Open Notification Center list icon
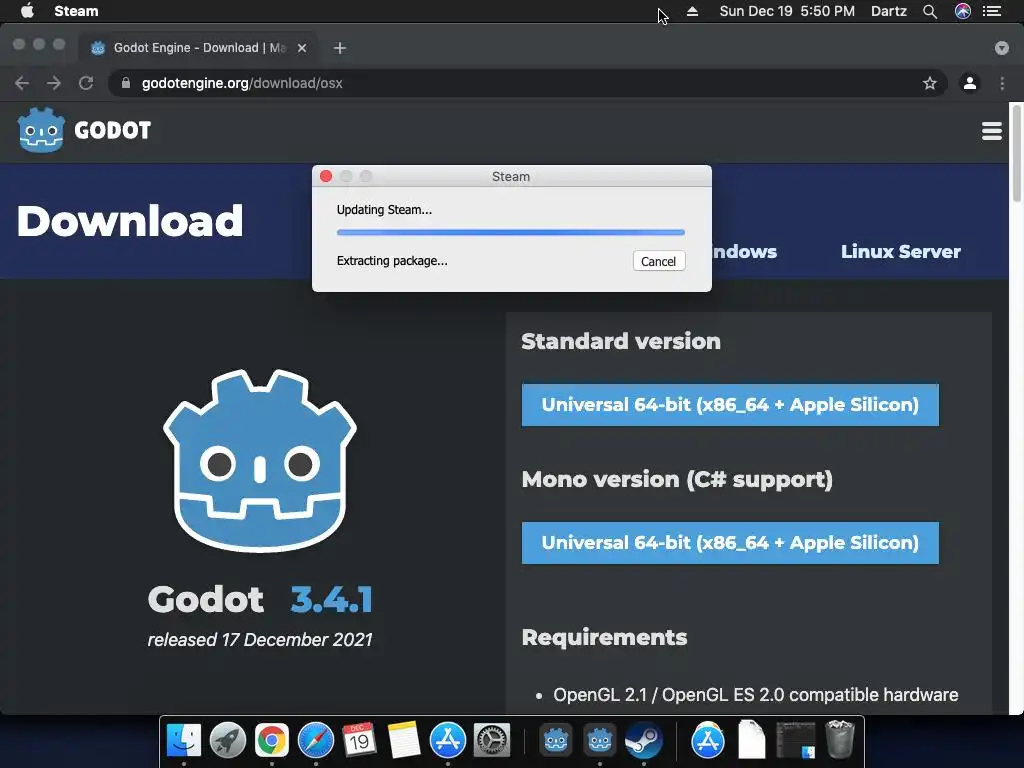This screenshot has width=1024, height=768. 992,11
